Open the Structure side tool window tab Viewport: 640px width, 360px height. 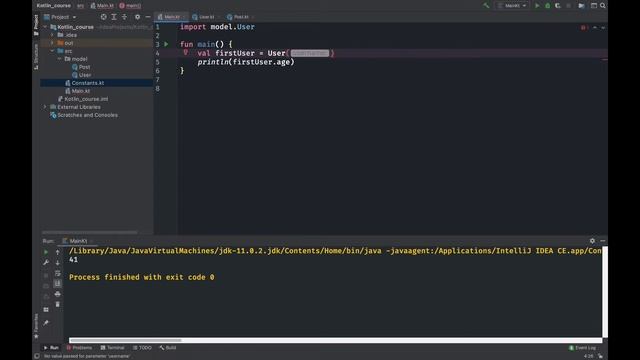click(36, 56)
